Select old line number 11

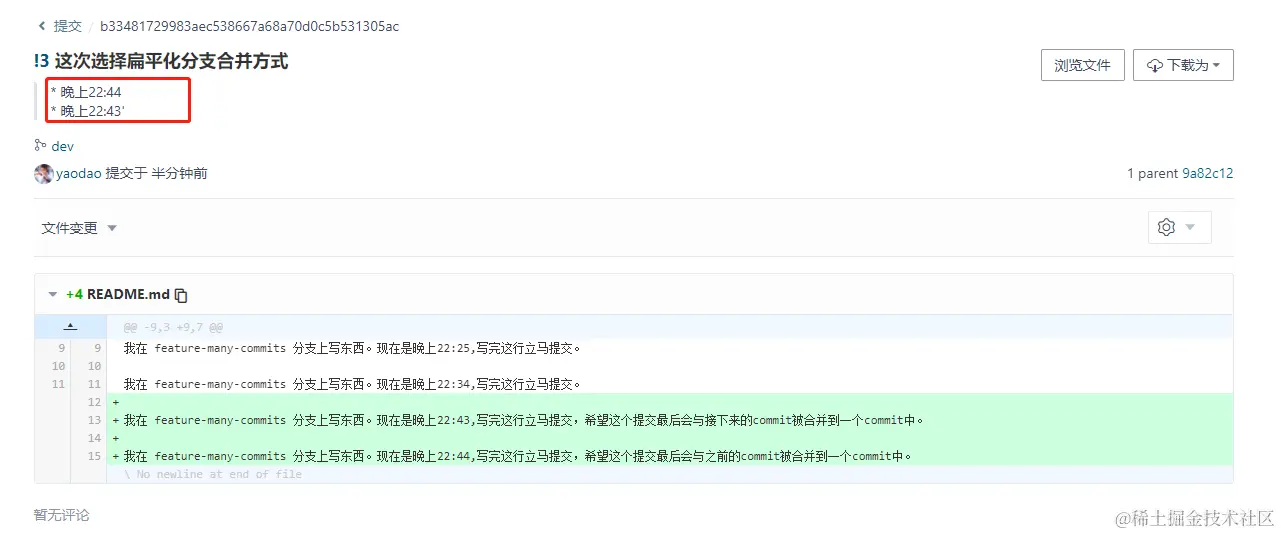tap(58, 384)
